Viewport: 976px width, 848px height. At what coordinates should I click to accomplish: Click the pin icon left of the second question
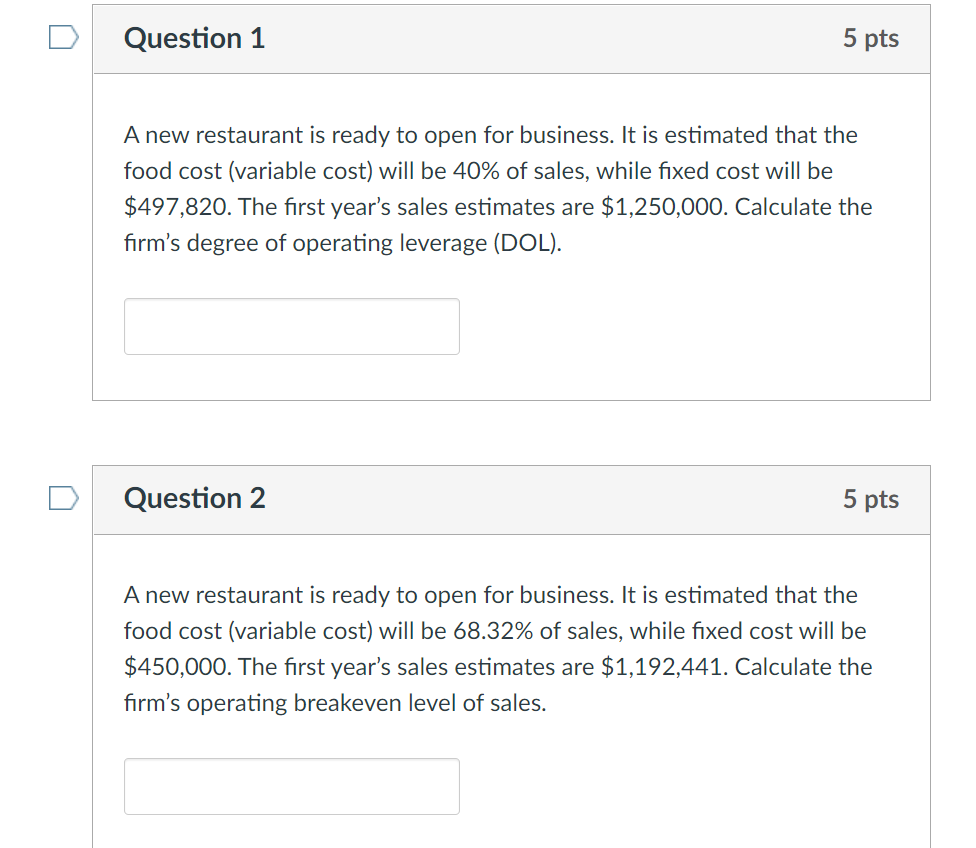pos(62,497)
